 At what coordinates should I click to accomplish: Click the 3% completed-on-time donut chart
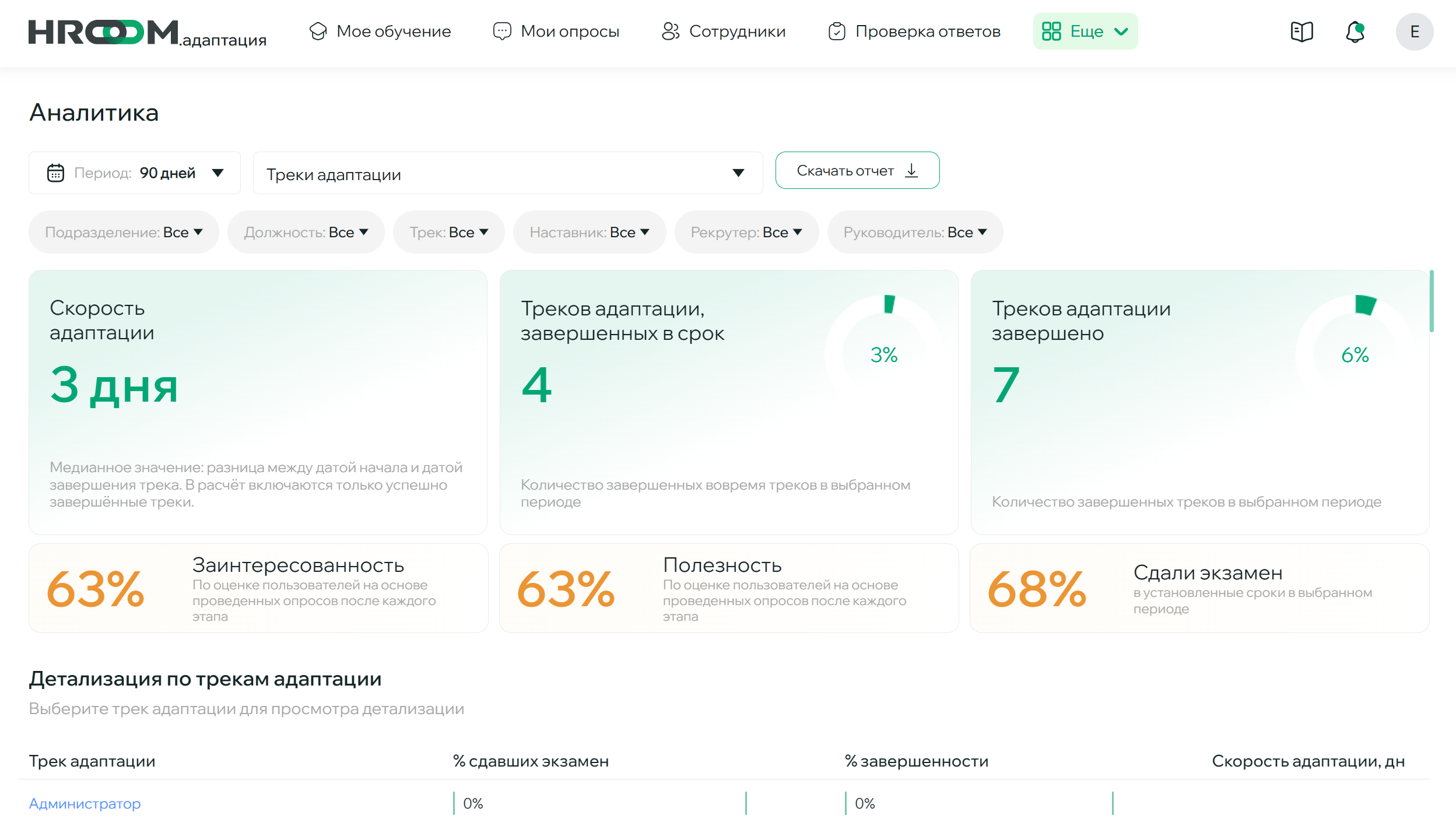[883, 354]
